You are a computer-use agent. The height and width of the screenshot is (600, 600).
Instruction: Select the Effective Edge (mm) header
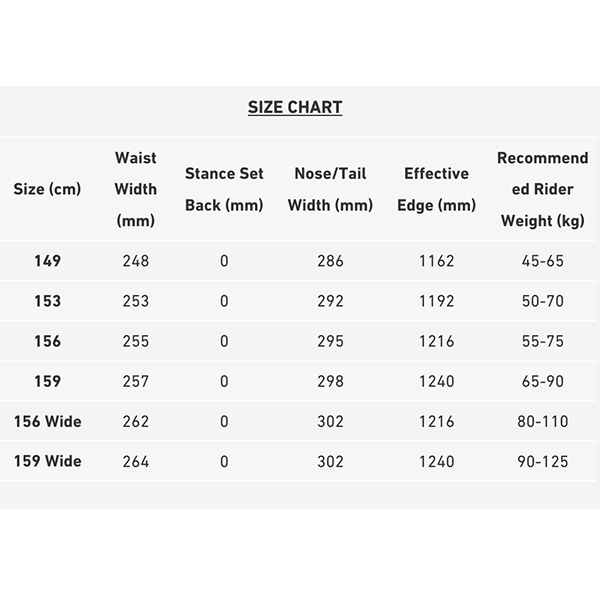tap(436, 189)
